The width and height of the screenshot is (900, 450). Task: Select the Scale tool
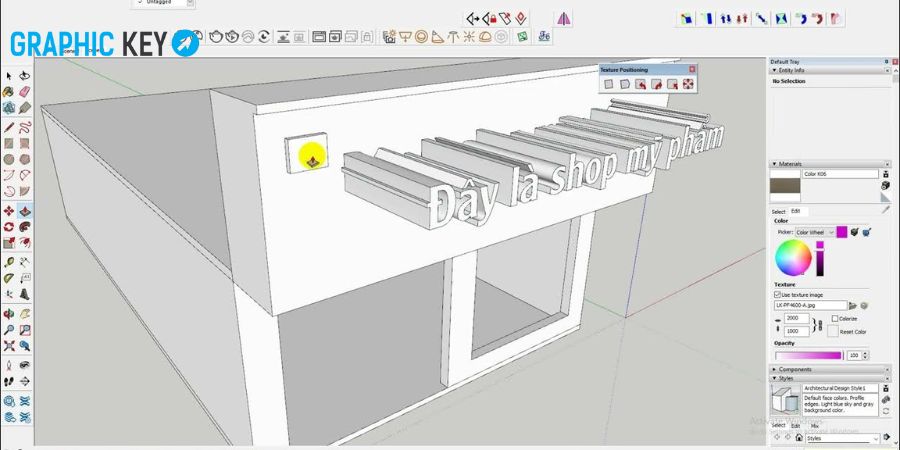(x=9, y=243)
